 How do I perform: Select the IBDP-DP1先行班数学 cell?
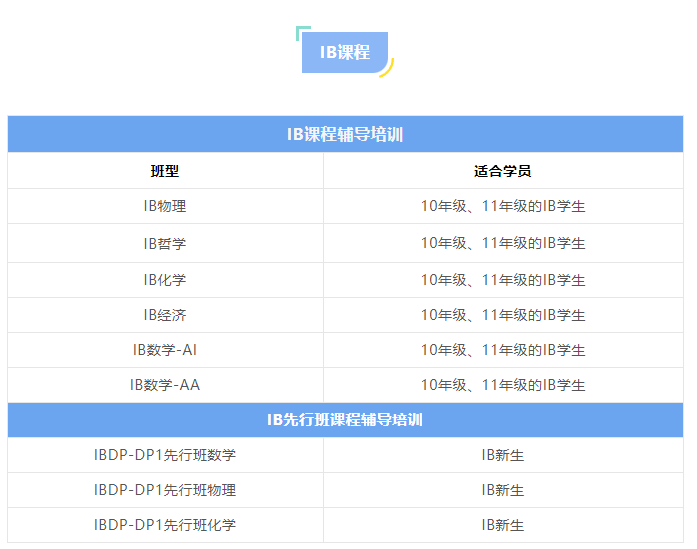[x=165, y=455]
